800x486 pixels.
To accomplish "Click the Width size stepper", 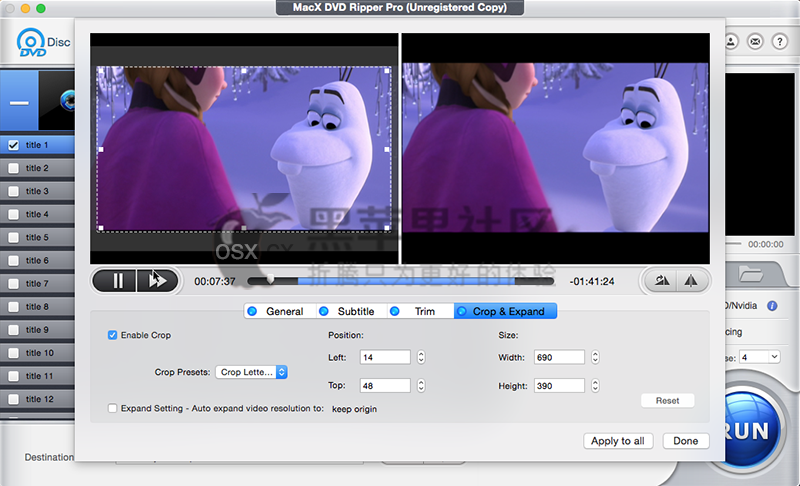I will [595, 357].
